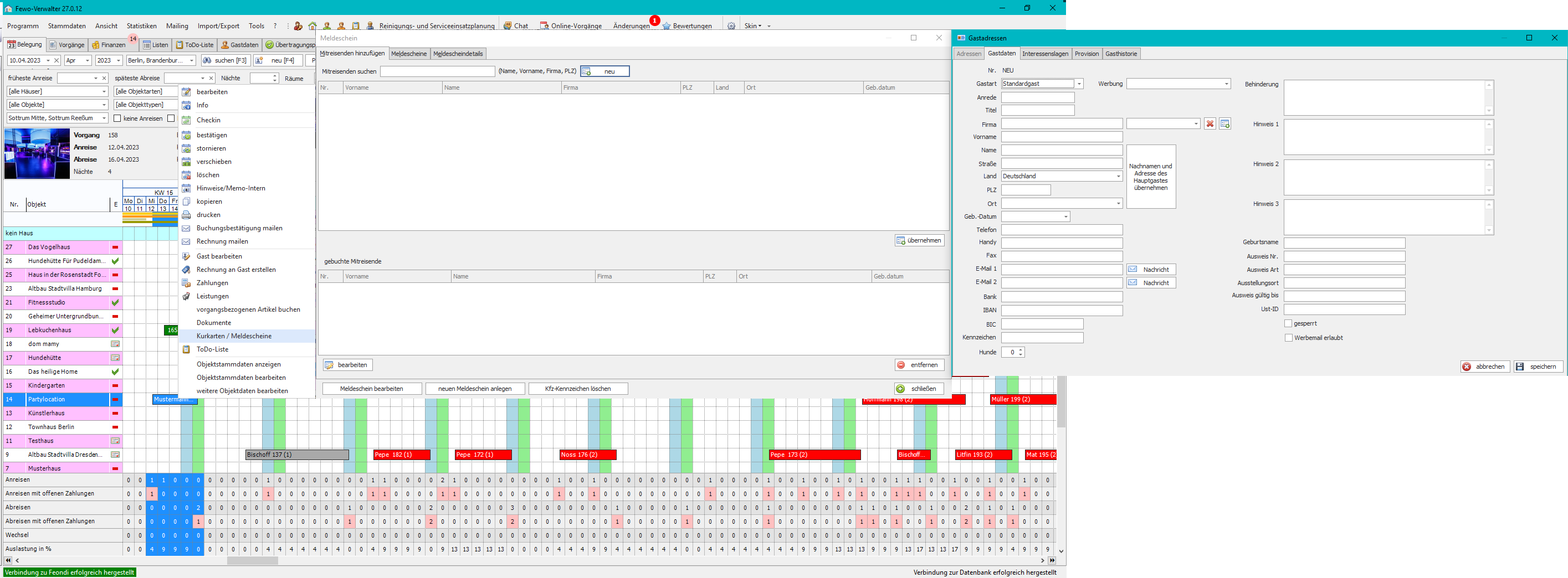The height and width of the screenshot is (578, 1568).
Task: Switch to the Interessenslagen tab
Action: click(1045, 54)
